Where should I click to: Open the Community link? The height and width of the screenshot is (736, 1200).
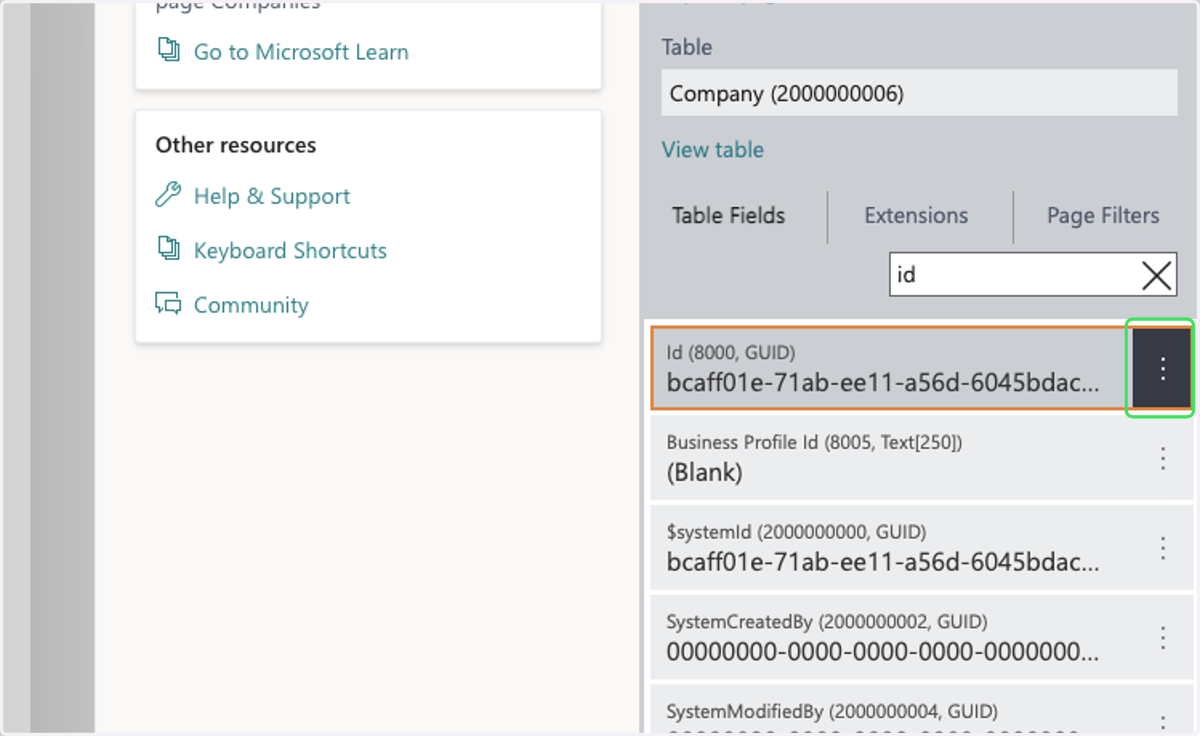tap(251, 305)
